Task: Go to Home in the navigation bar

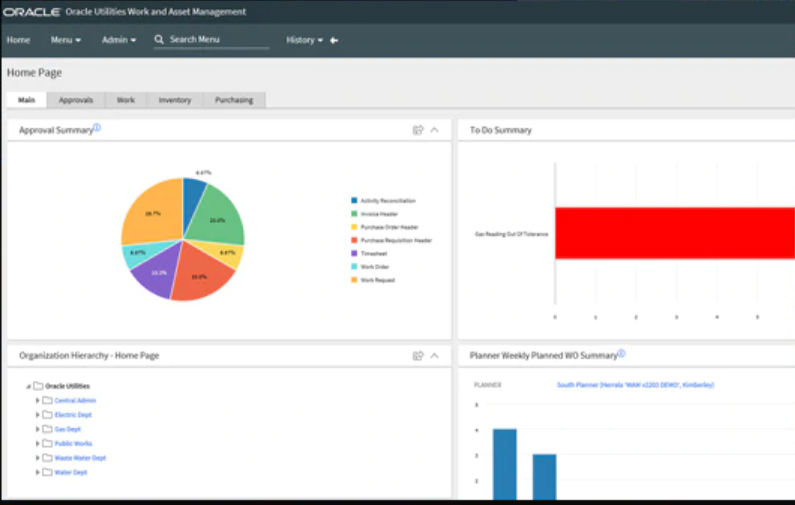Action: tap(18, 40)
